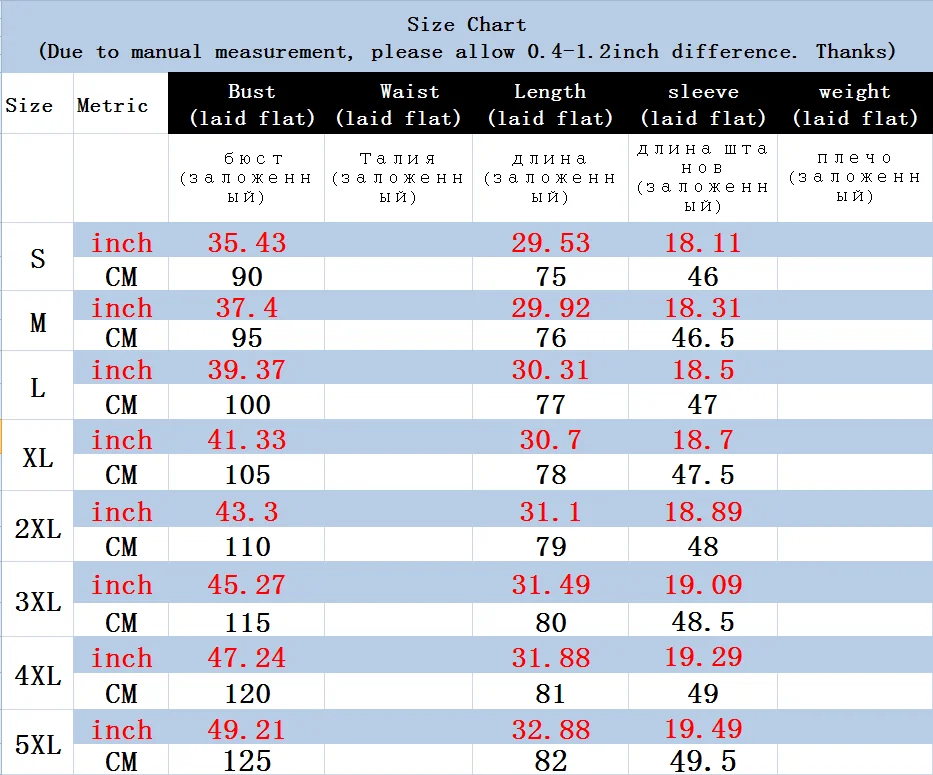Click bust value "35.43" for size S
Image resolution: width=933 pixels, height=775 pixels.
(x=246, y=242)
